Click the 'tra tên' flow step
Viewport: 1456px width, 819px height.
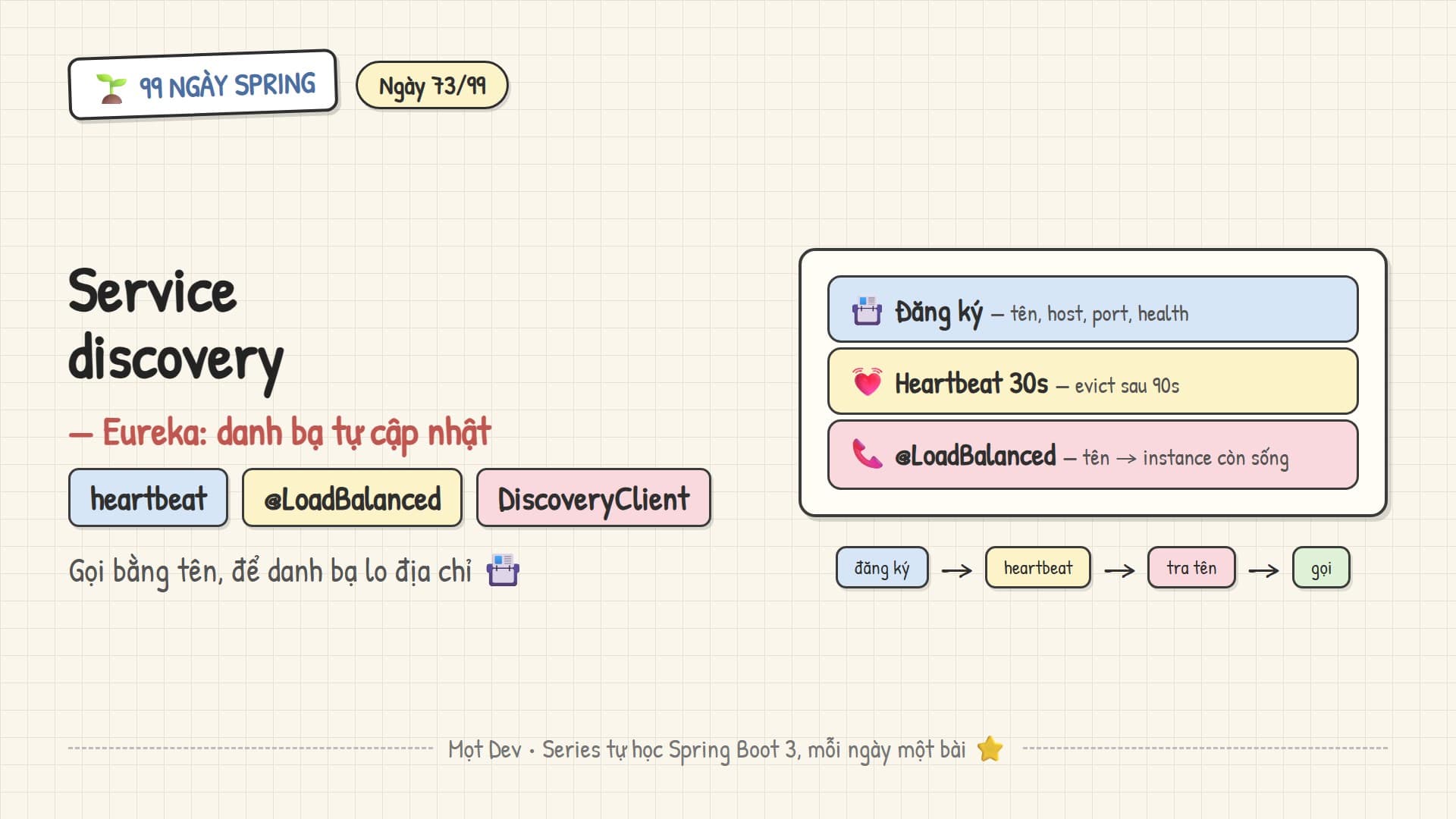tap(1191, 568)
